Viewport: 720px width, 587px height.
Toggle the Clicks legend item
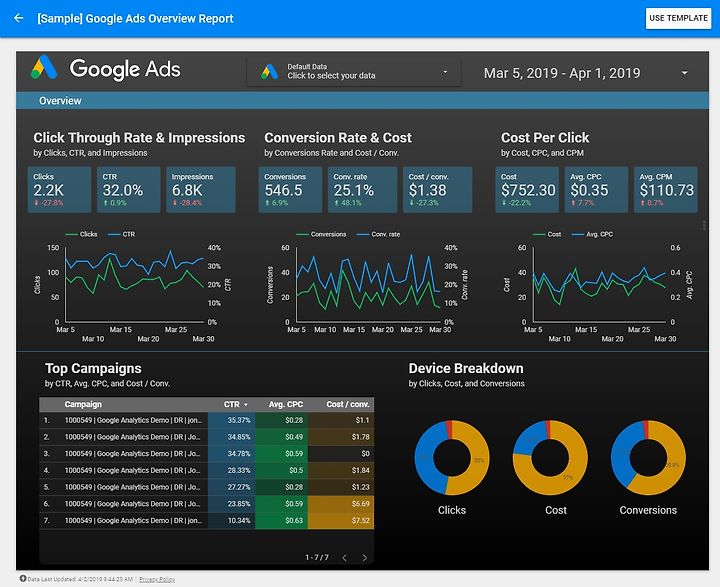(81, 234)
